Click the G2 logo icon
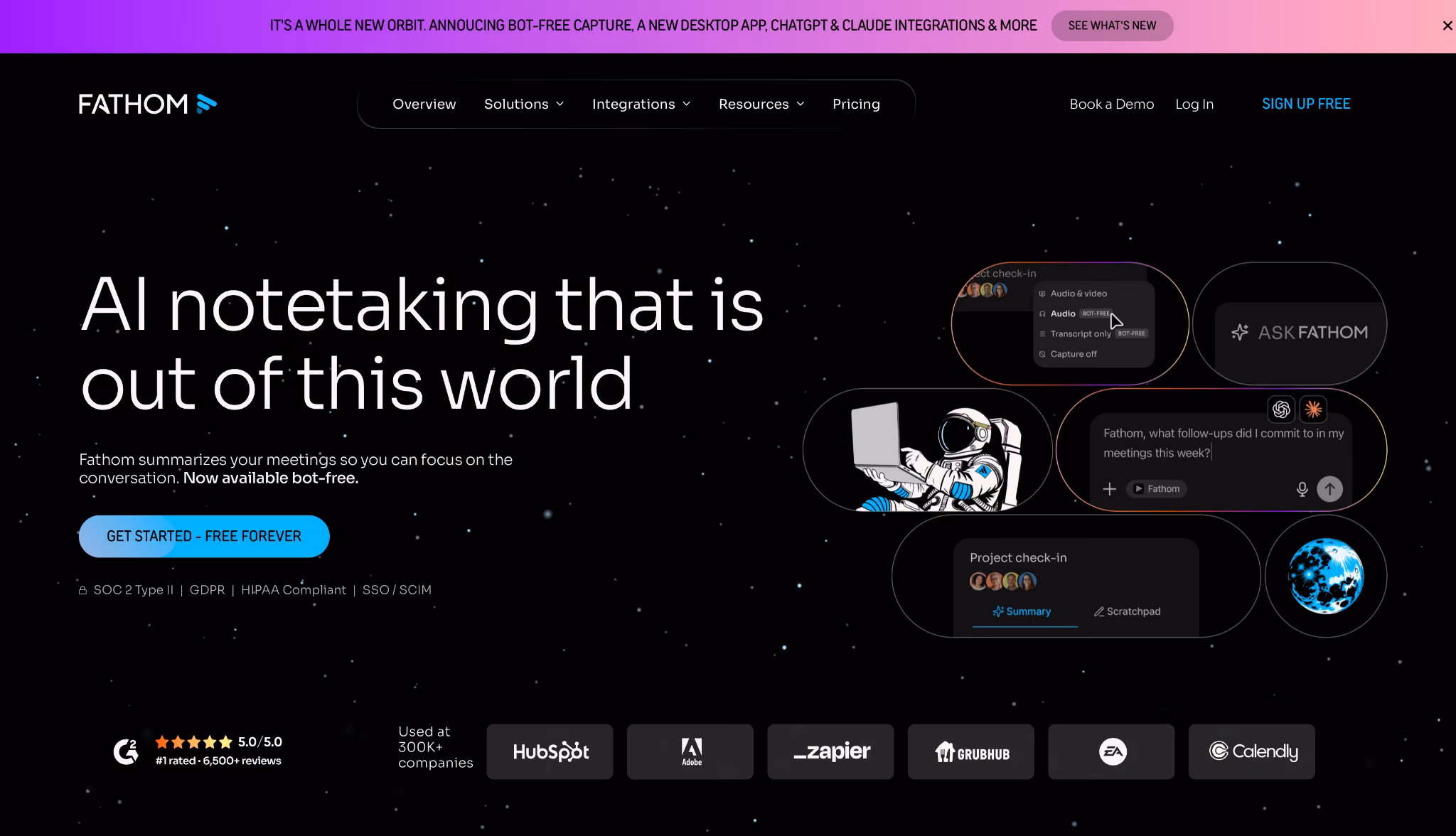1456x836 pixels. (127, 751)
